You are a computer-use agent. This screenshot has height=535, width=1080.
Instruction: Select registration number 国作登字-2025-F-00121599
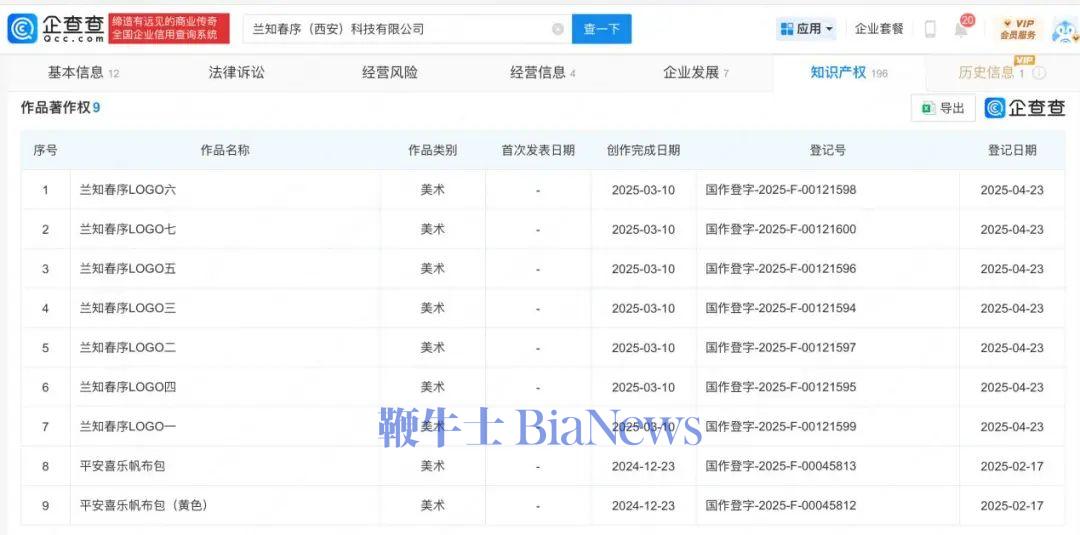780,427
